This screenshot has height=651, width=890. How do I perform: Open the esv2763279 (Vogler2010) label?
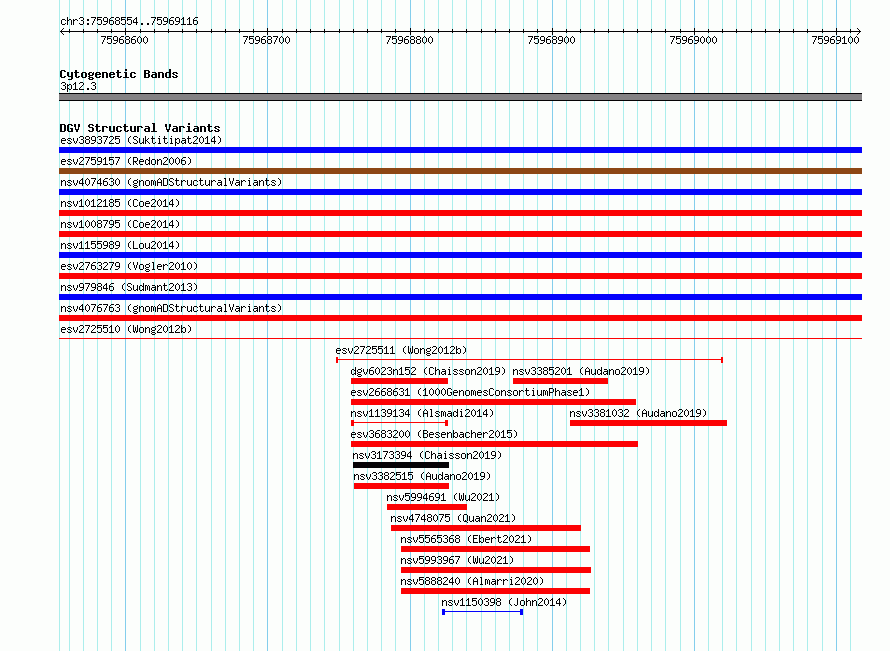click(129, 266)
